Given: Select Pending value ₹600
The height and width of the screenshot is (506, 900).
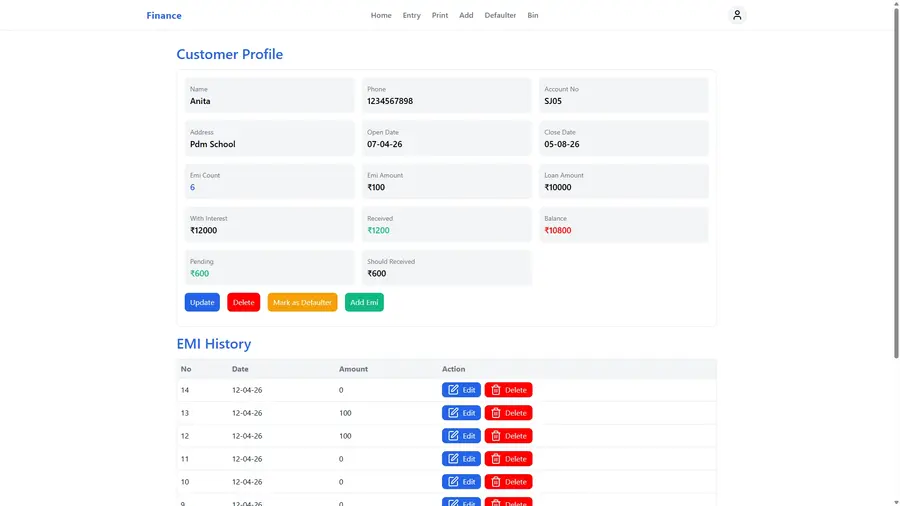Looking at the screenshot, I should click(x=199, y=274).
